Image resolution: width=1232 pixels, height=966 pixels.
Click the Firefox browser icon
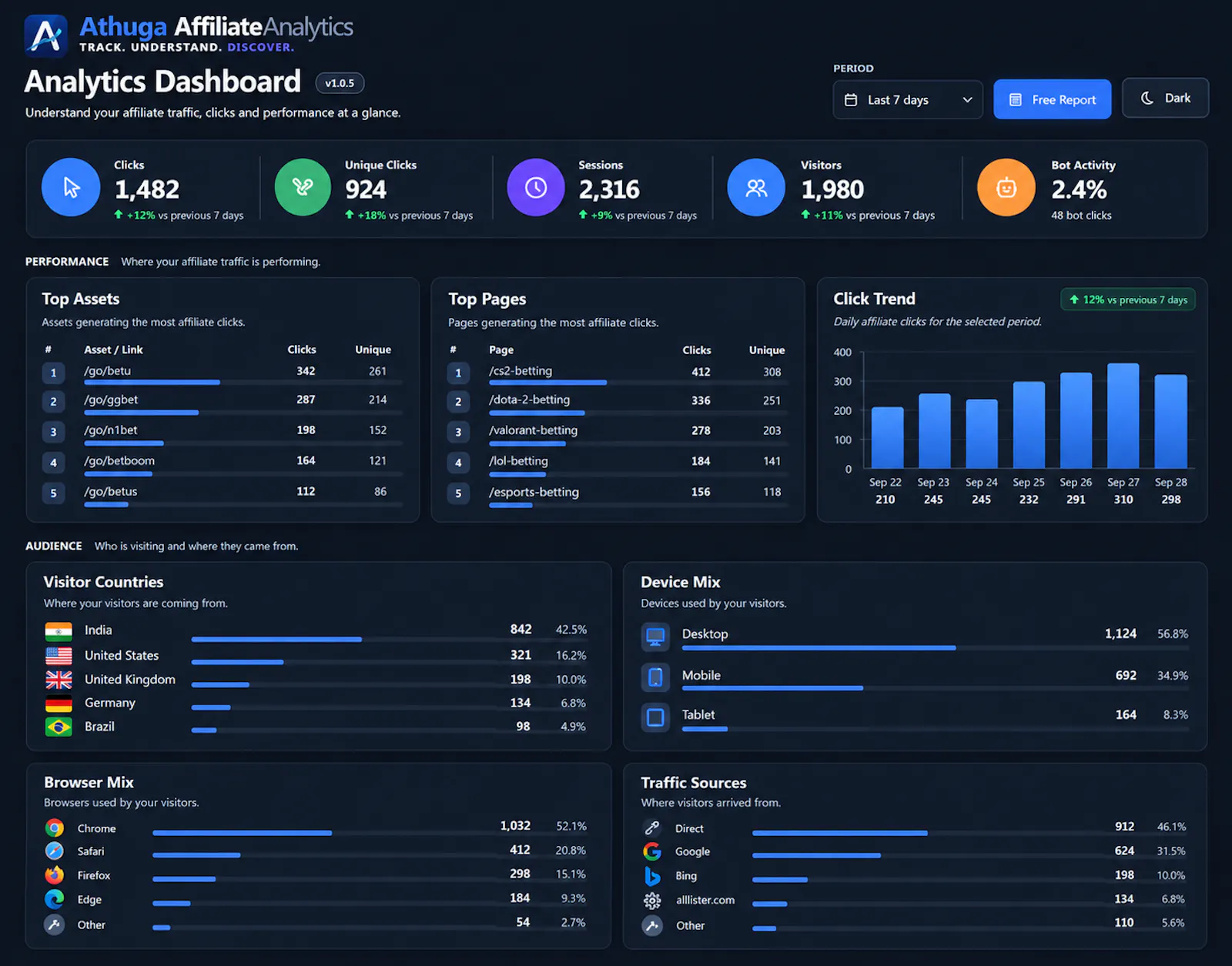(x=55, y=875)
